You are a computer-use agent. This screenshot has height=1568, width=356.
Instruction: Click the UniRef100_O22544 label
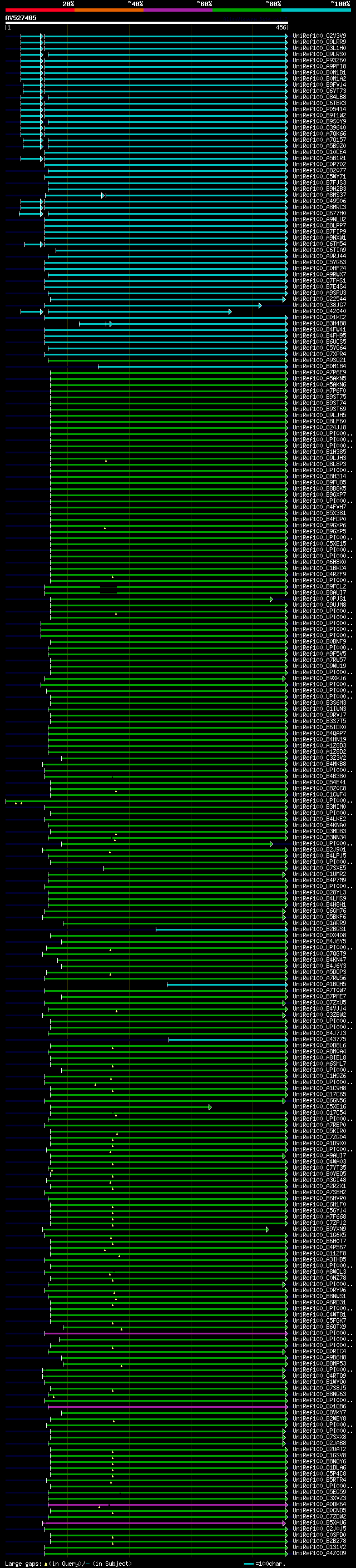point(319,299)
